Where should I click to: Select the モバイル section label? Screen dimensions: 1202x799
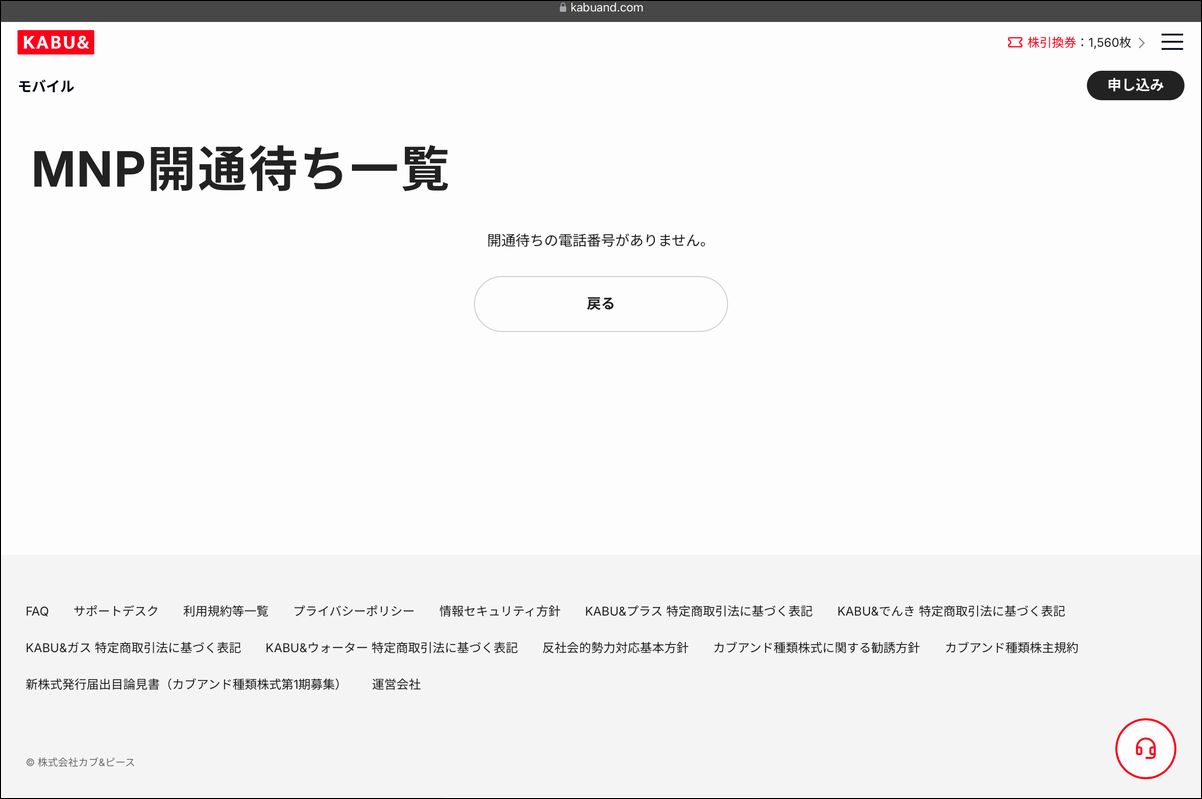coord(46,86)
